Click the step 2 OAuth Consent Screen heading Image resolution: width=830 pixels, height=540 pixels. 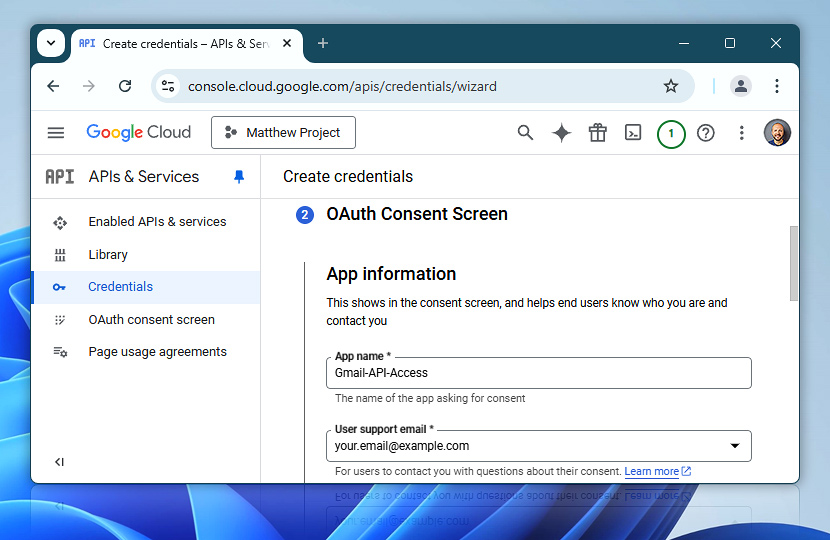point(417,214)
